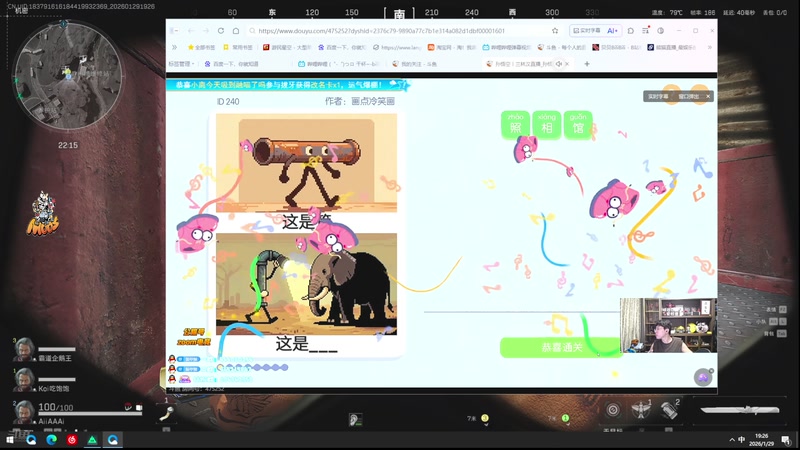Click the grenade canister HUD slot 2
This screenshot has width=800, height=450.
[669, 410]
